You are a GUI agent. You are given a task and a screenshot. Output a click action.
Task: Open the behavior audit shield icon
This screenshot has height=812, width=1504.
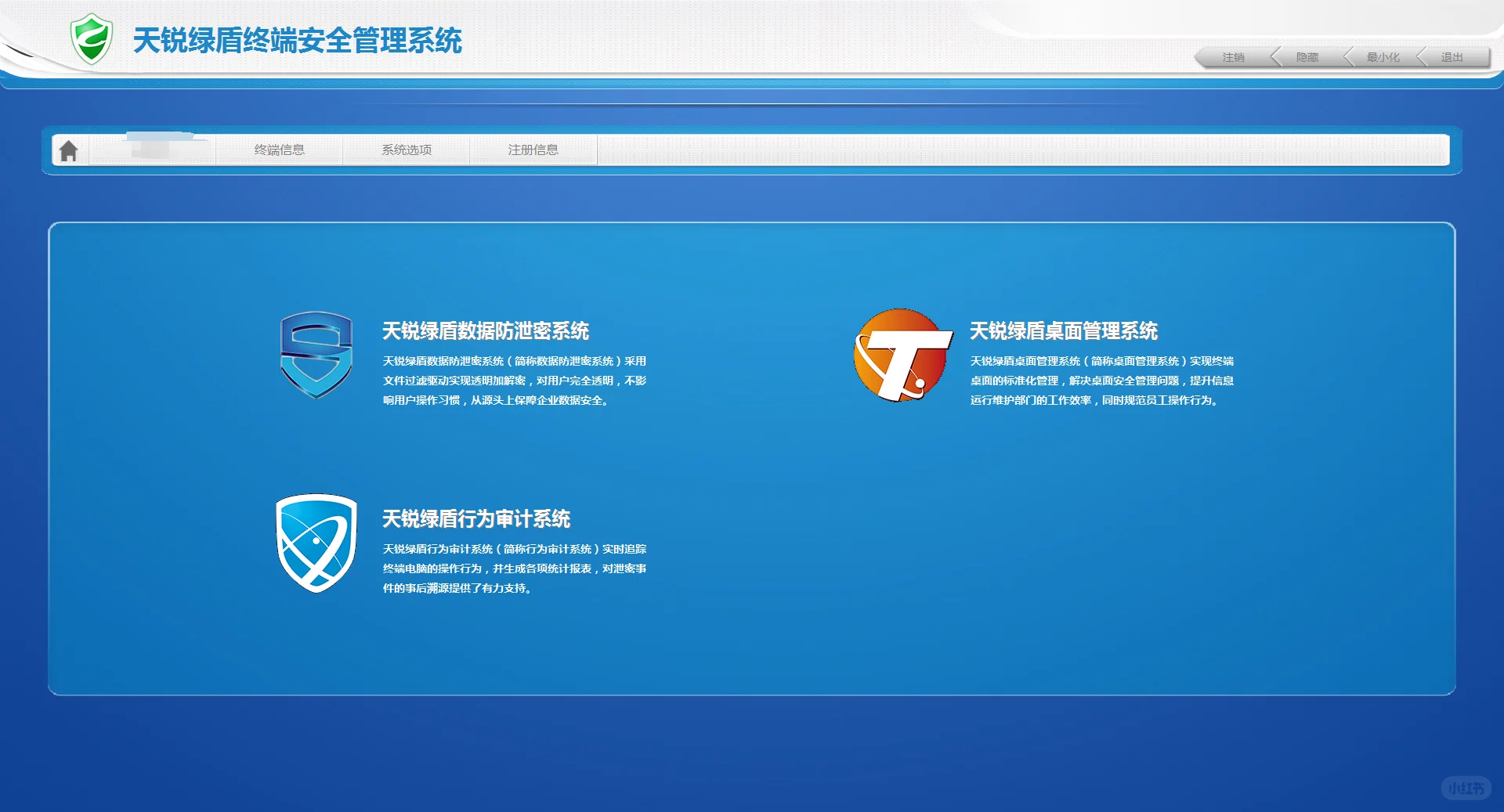click(316, 543)
